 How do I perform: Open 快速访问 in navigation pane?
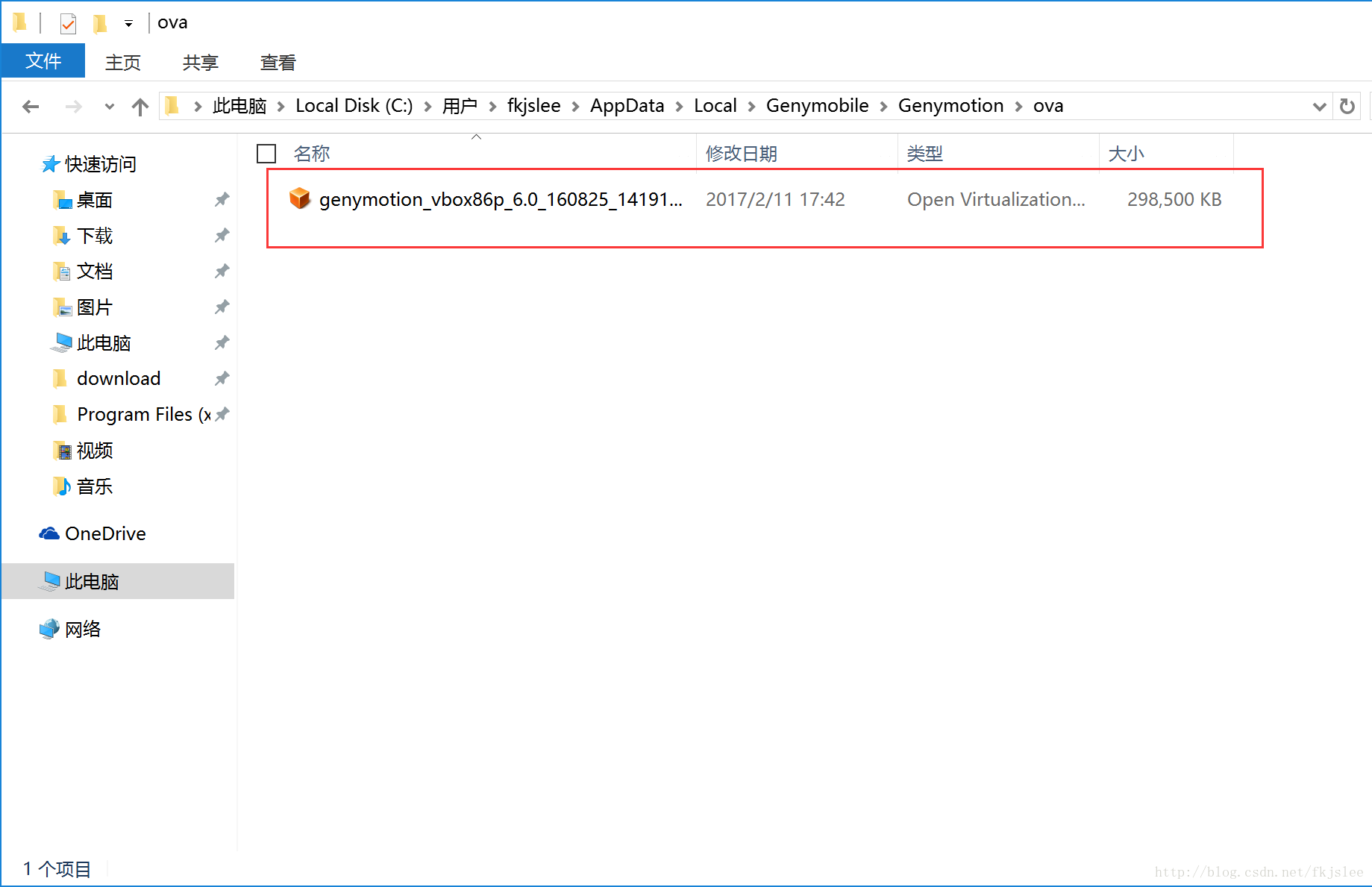point(100,164)
